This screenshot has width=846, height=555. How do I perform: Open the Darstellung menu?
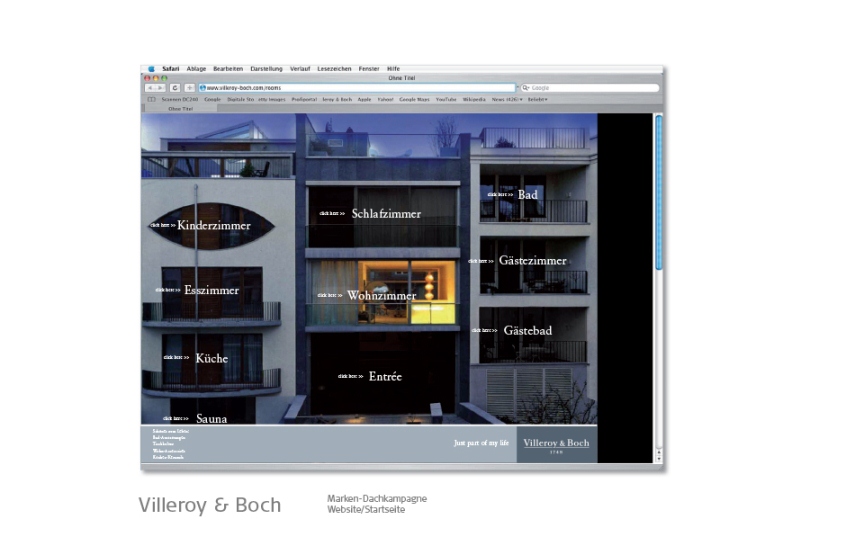point(267,68)
